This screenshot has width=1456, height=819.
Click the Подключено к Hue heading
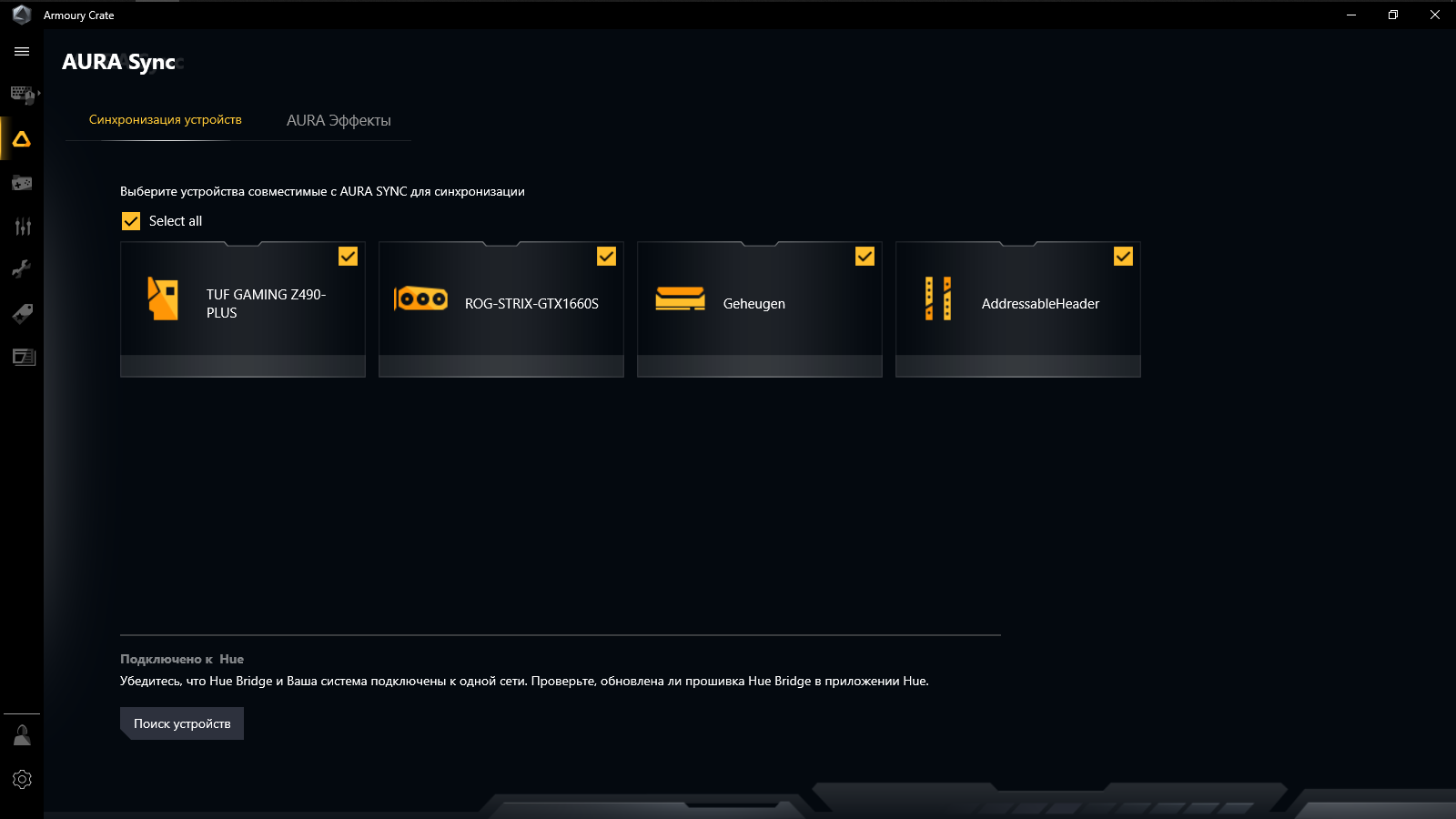pos(182,659)
